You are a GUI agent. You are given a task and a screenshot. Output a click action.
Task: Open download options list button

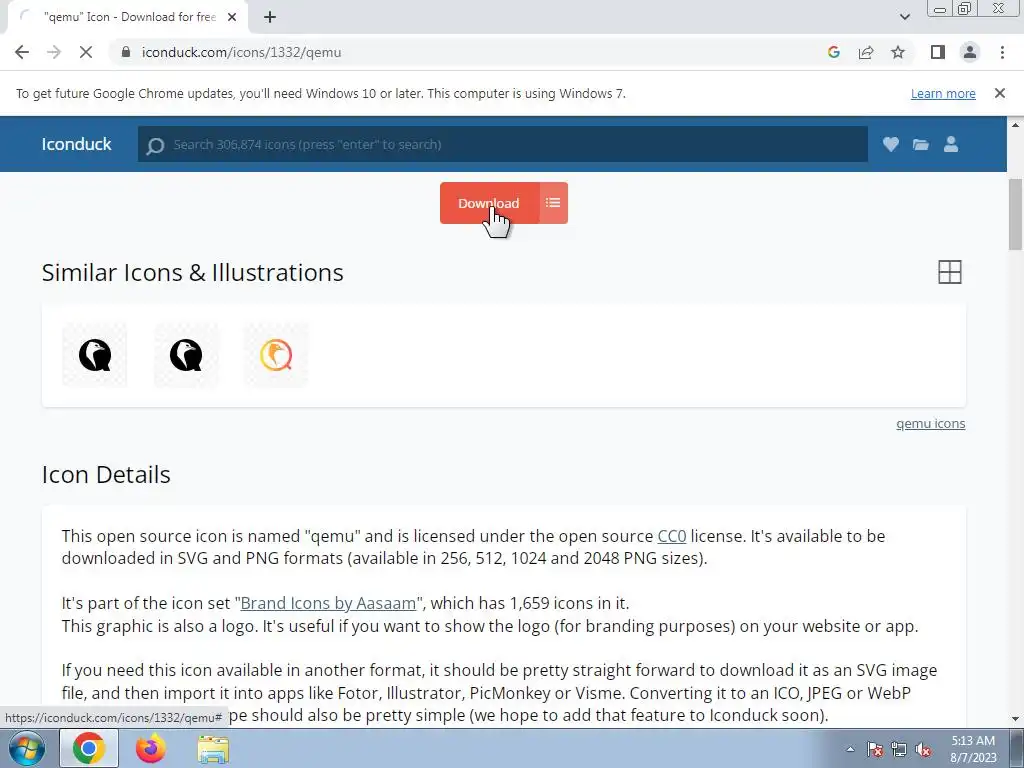553,203
